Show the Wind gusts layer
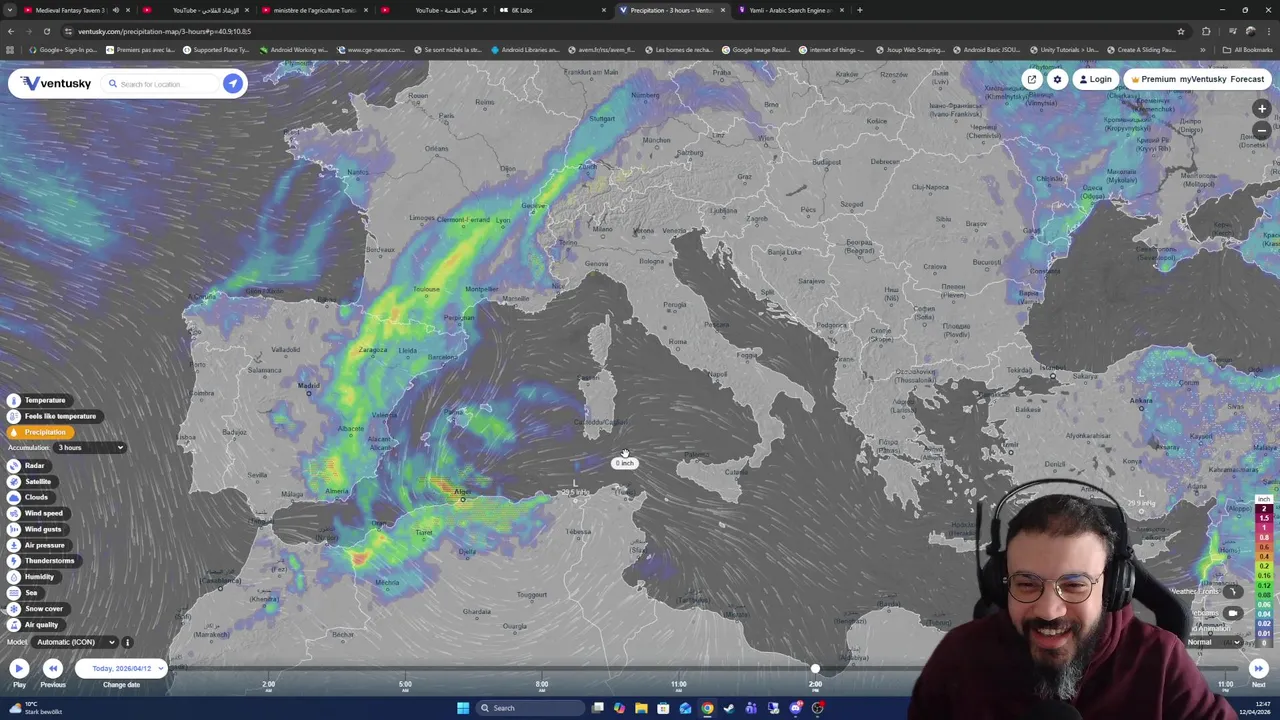The image size is (1280, 720). (x=36, y=529)
